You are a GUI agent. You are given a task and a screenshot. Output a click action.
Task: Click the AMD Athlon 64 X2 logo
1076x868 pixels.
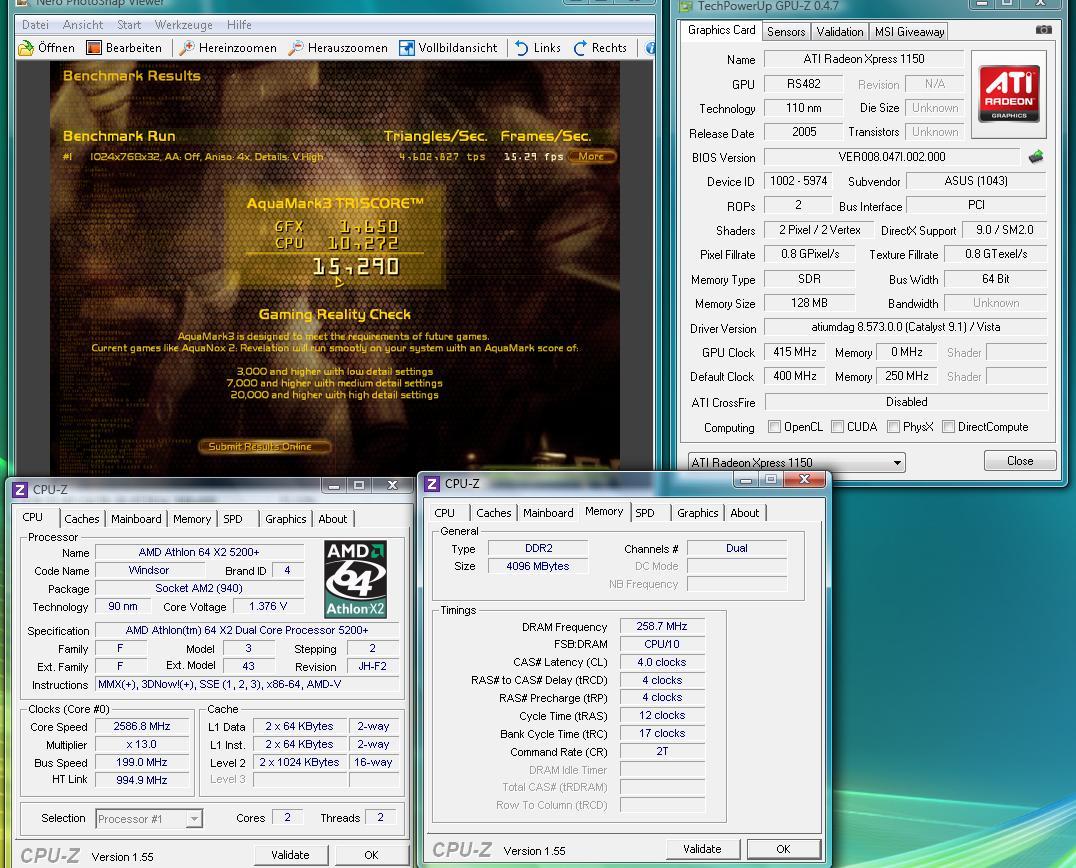[355, 579]
